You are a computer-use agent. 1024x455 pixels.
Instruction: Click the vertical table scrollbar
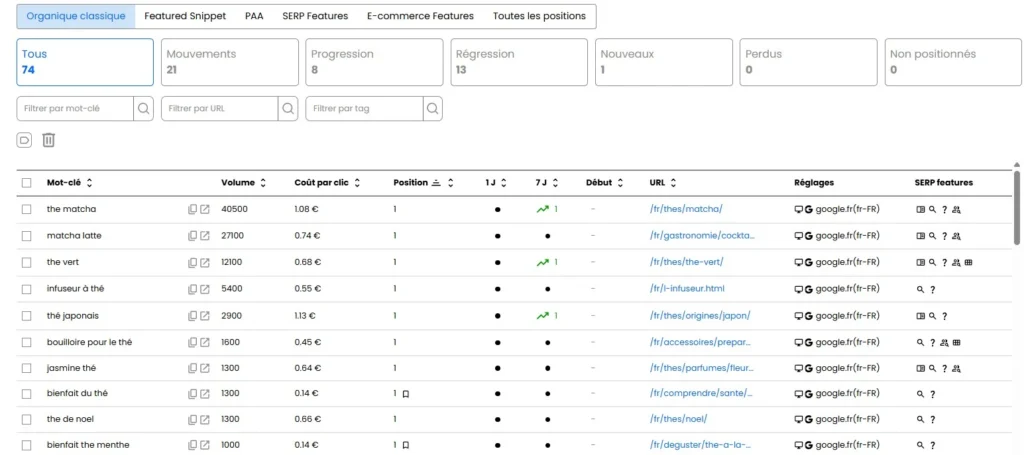[x=1017, y=208]
